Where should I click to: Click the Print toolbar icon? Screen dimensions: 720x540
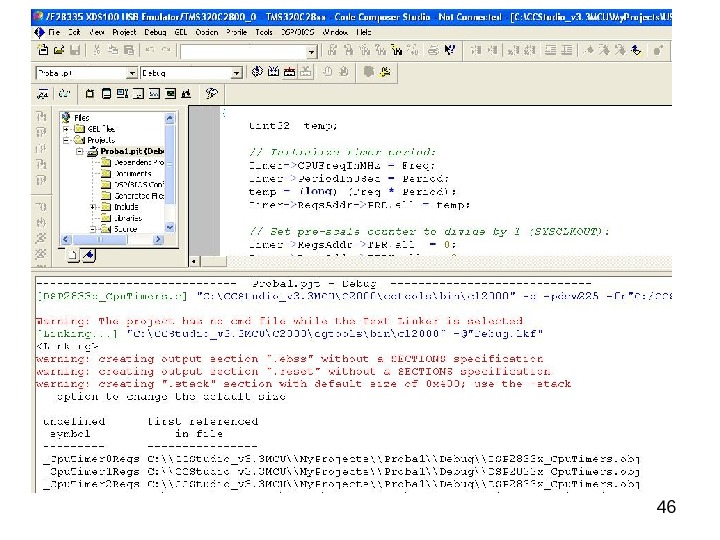pos(433,50)
